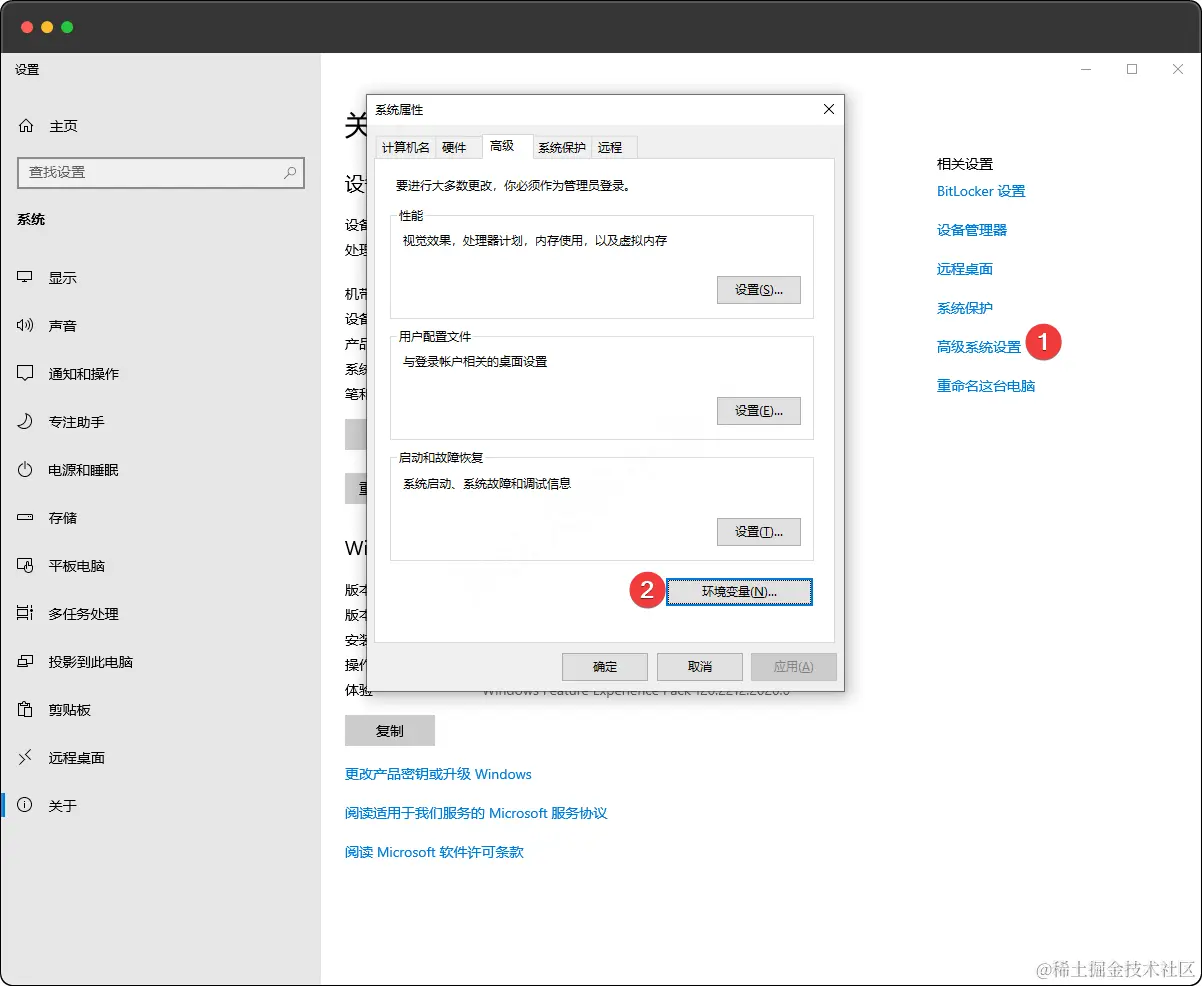Click the Tablet PC icon
1202x986 pixels.
coord(26,565)
